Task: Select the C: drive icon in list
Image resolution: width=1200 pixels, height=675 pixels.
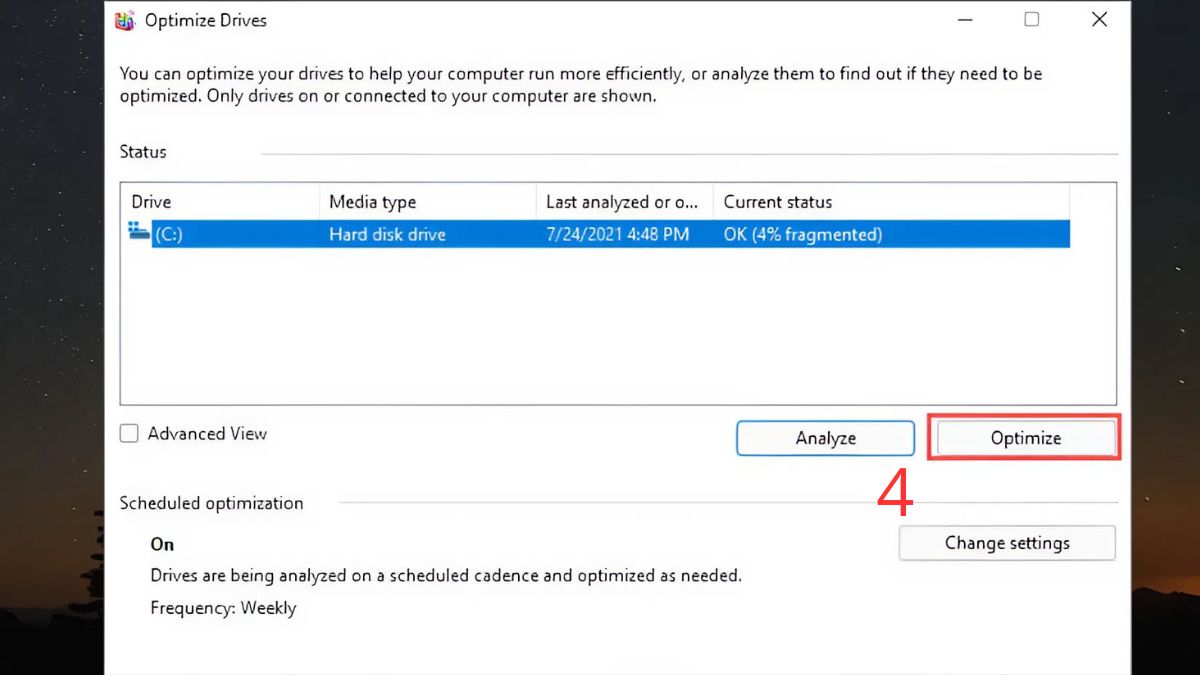Action: (x=139, y=233)
